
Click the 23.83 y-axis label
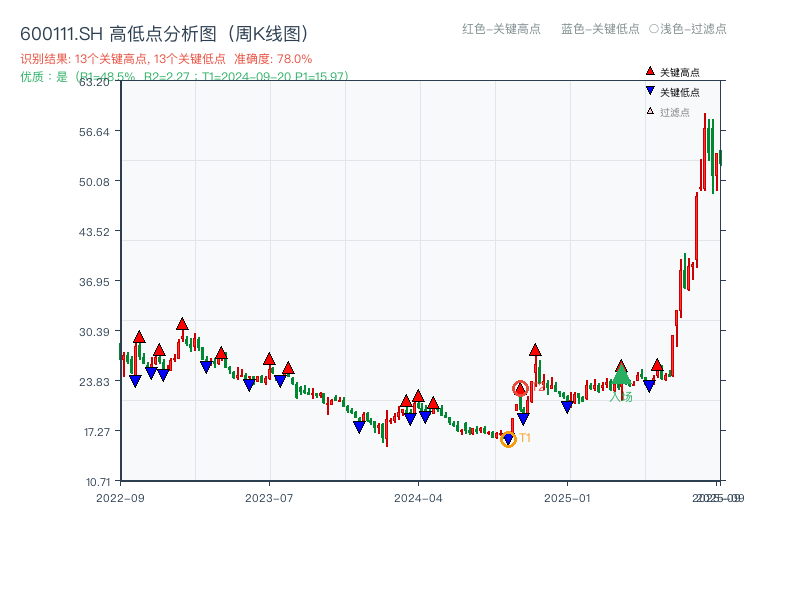(94, 382)
